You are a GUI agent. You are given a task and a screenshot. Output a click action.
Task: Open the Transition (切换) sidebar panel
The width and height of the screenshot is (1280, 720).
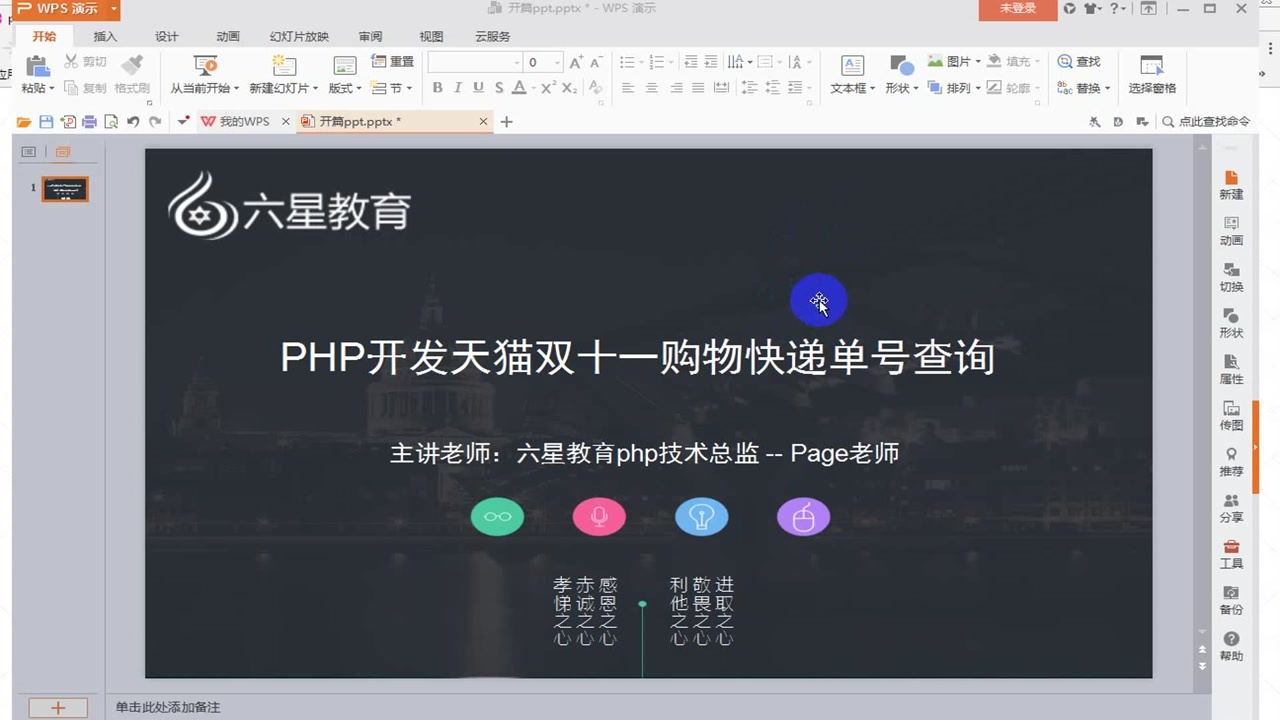point(1231,277)
